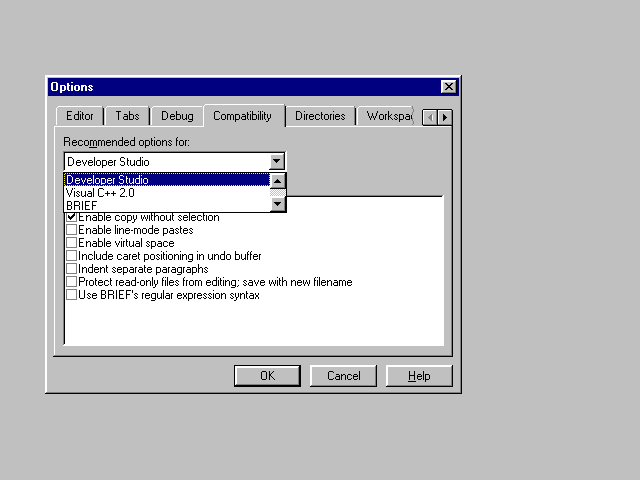Switch to the Editor tab
The height and width of the screenshot is (480, 640).
(x=79, y=116)
